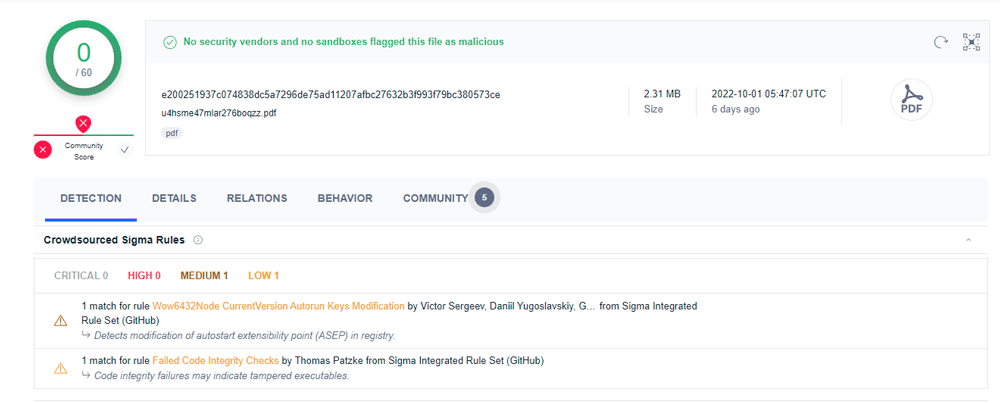
Task: Toggle the MEDIUM 1 severity filter
Action: [x=204, y=276]
